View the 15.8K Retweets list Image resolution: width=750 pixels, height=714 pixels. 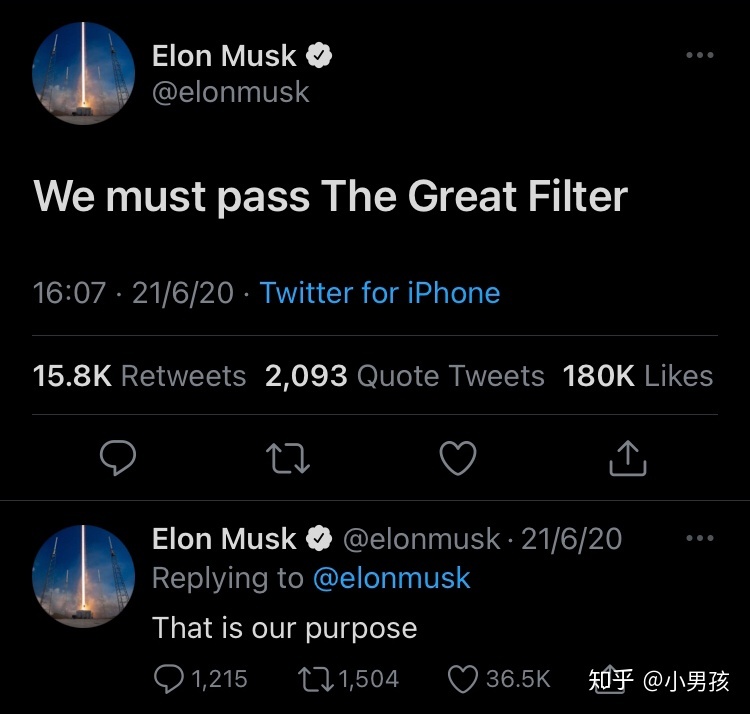(139, 376)
